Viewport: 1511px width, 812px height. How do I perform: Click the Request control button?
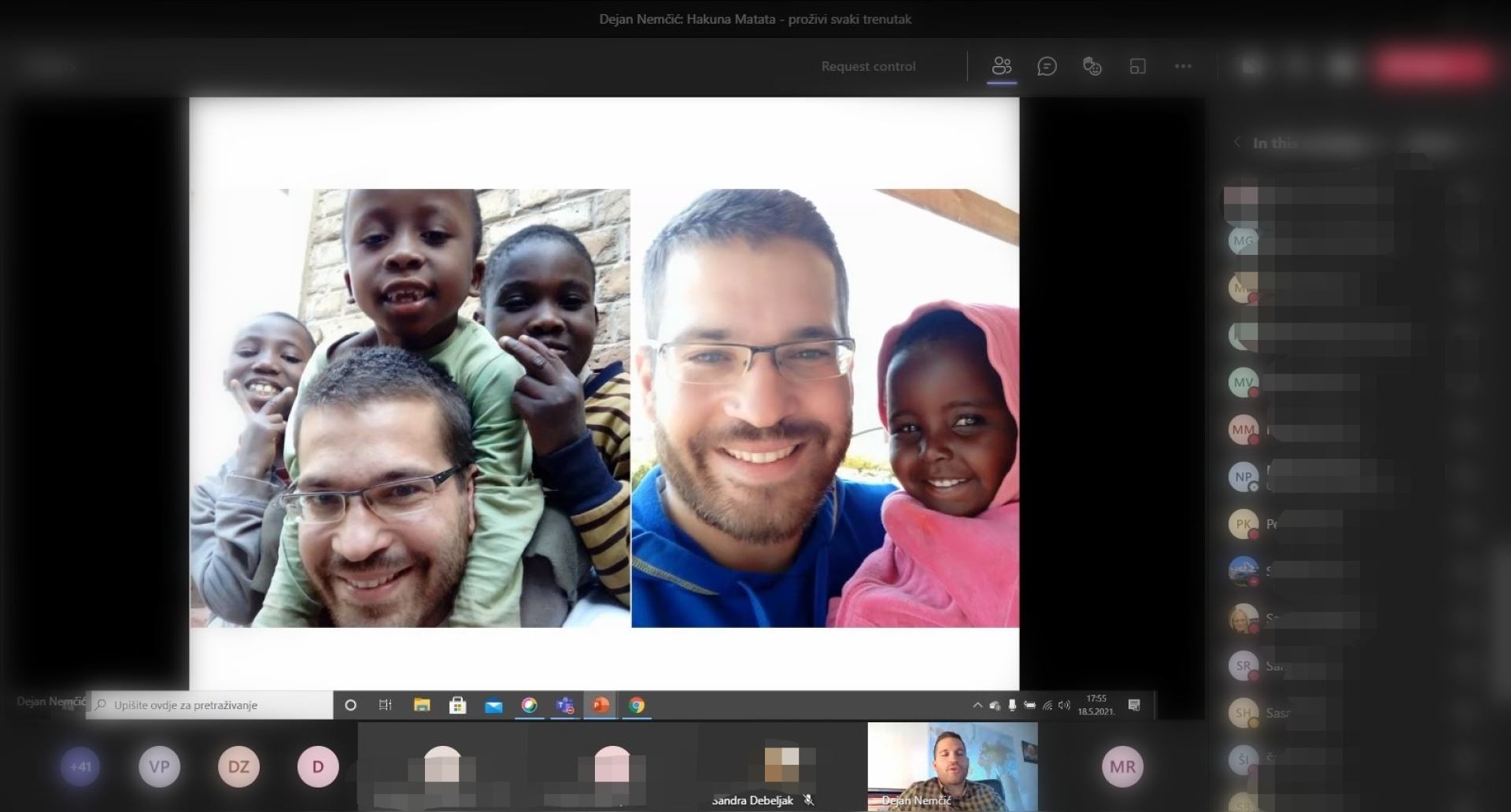pyautogui.click(x=868, y=66)
